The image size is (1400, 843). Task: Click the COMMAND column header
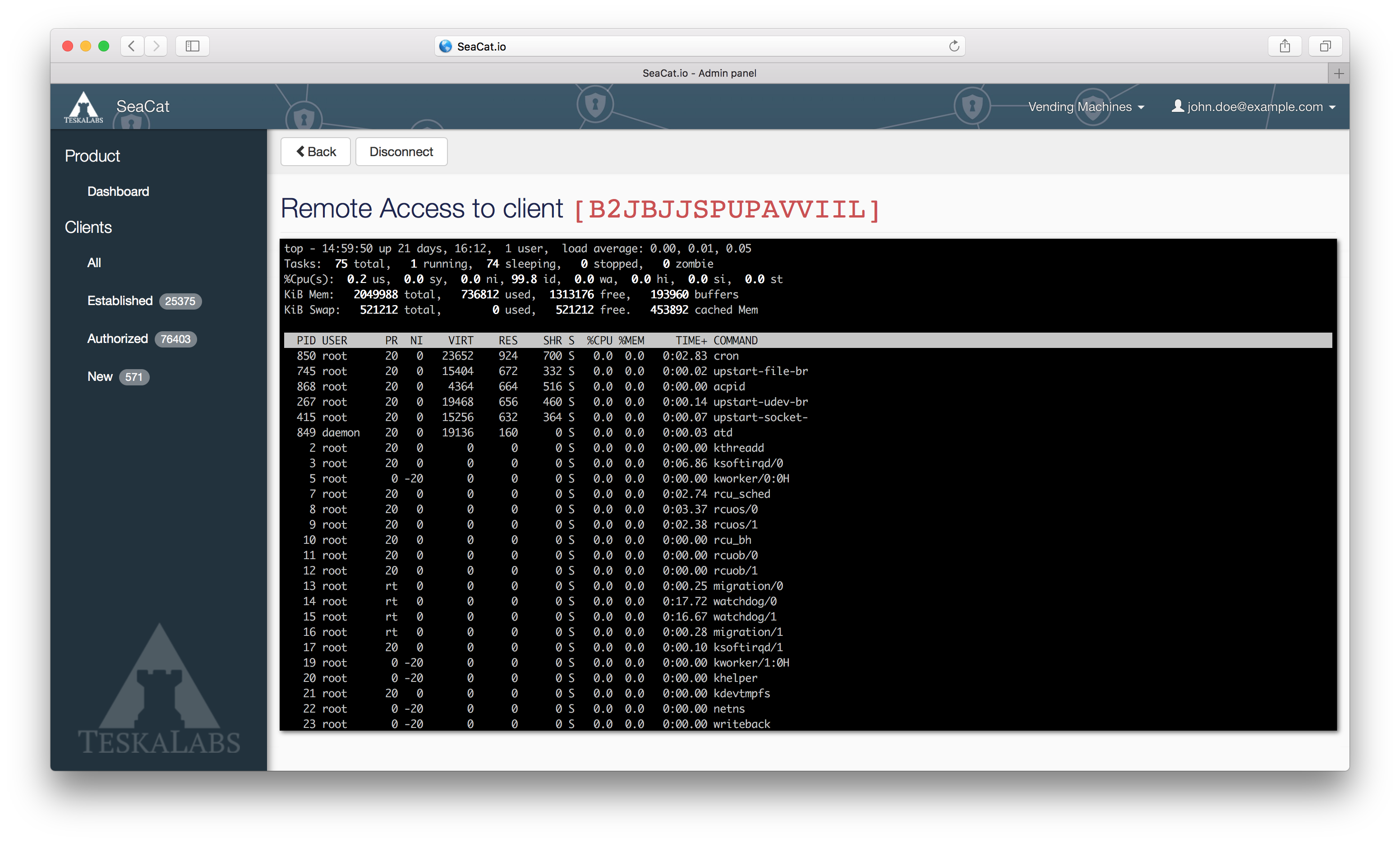[x=735, y=340]
